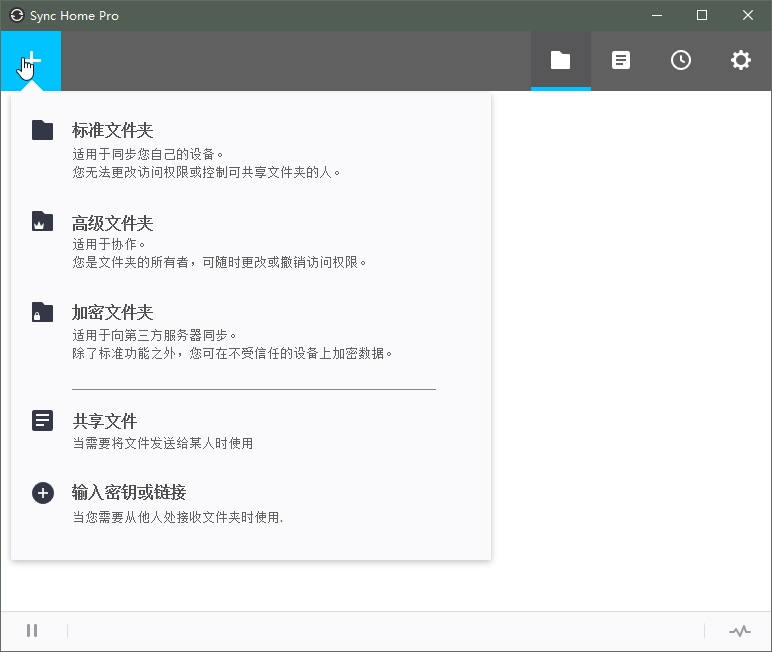Maximize the Sync Home Pro window
Viewport: 772px width, 652px height.
click(702, 15)
